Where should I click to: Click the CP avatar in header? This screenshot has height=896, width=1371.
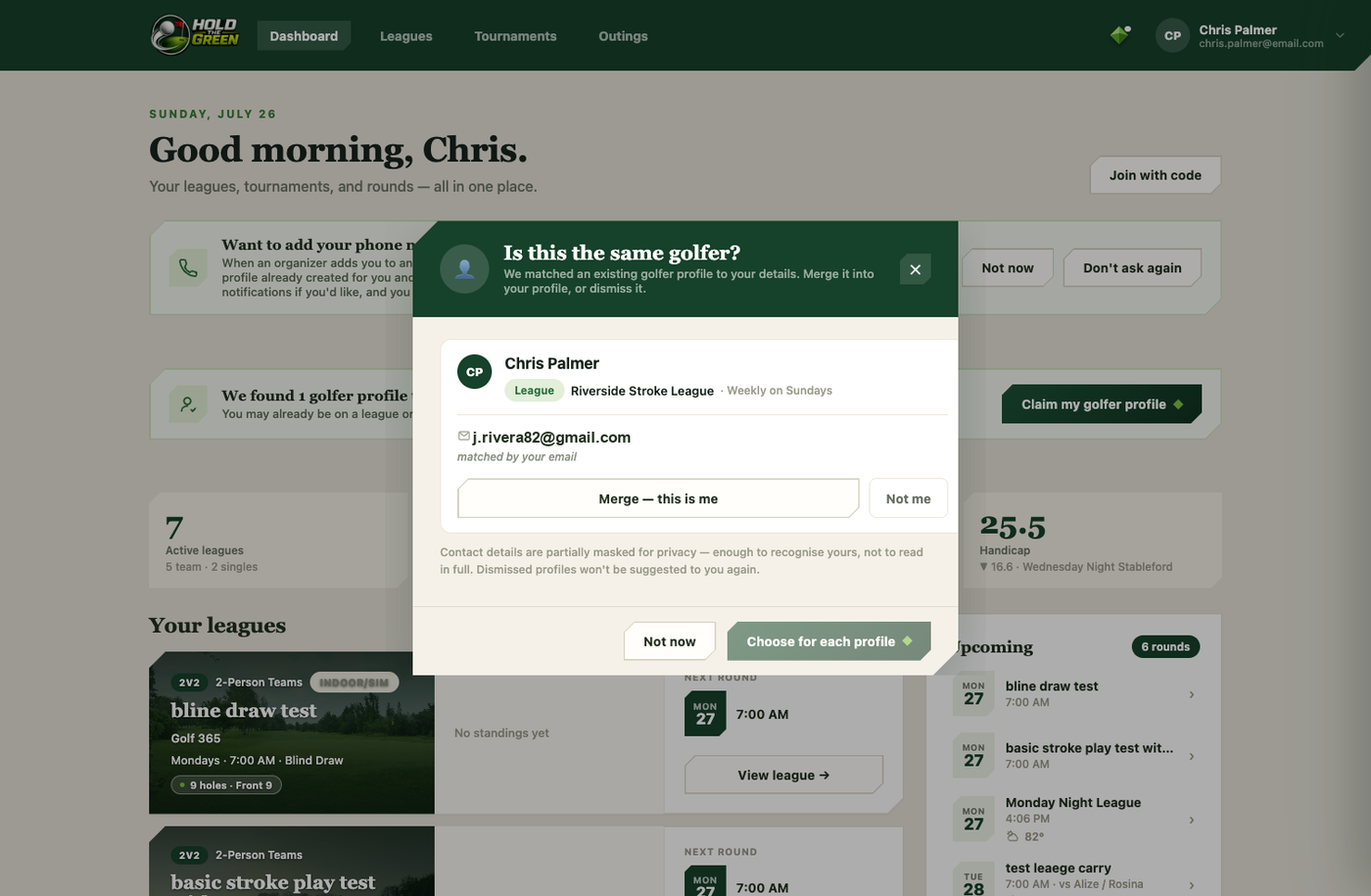pyautogui.click(x=1172, y=35)
